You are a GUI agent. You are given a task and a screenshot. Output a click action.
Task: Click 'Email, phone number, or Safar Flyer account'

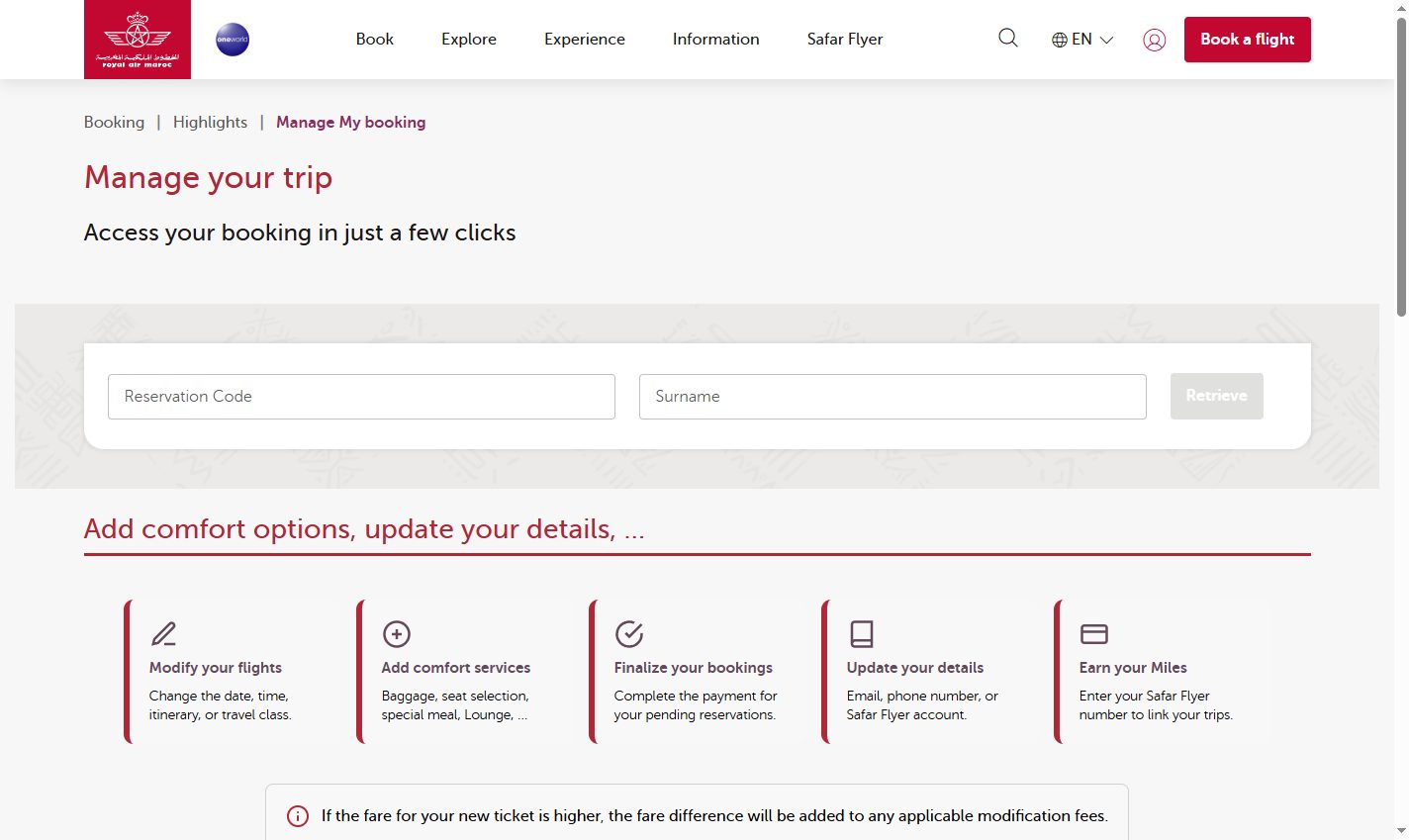[x=922, y=705]
